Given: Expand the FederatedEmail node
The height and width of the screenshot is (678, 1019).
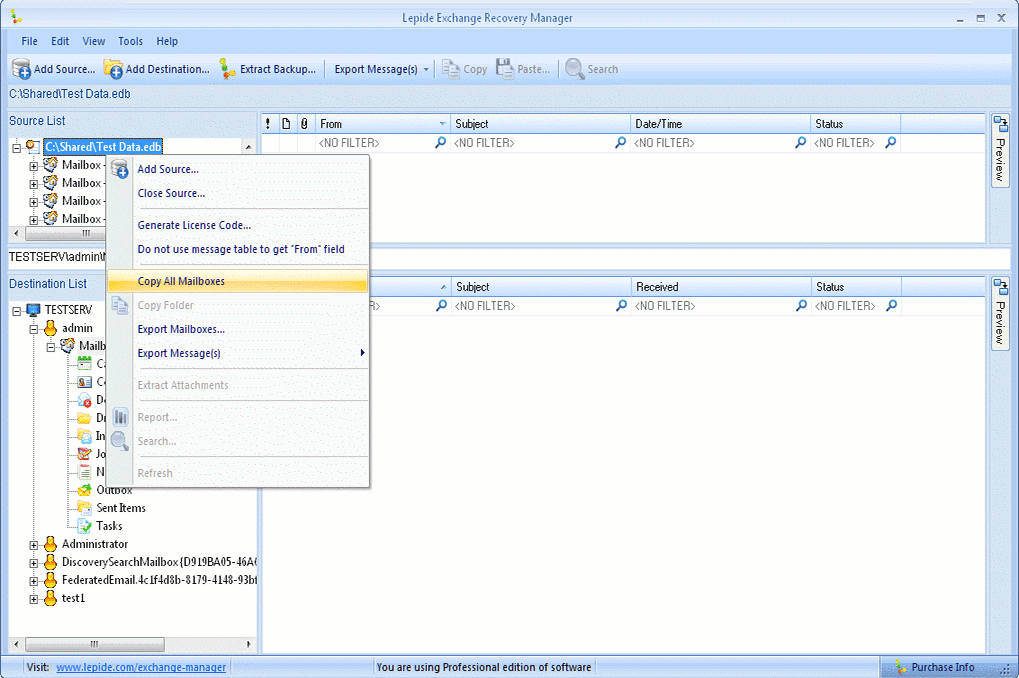Looking at the screenshot, I should tap(34, 581).
